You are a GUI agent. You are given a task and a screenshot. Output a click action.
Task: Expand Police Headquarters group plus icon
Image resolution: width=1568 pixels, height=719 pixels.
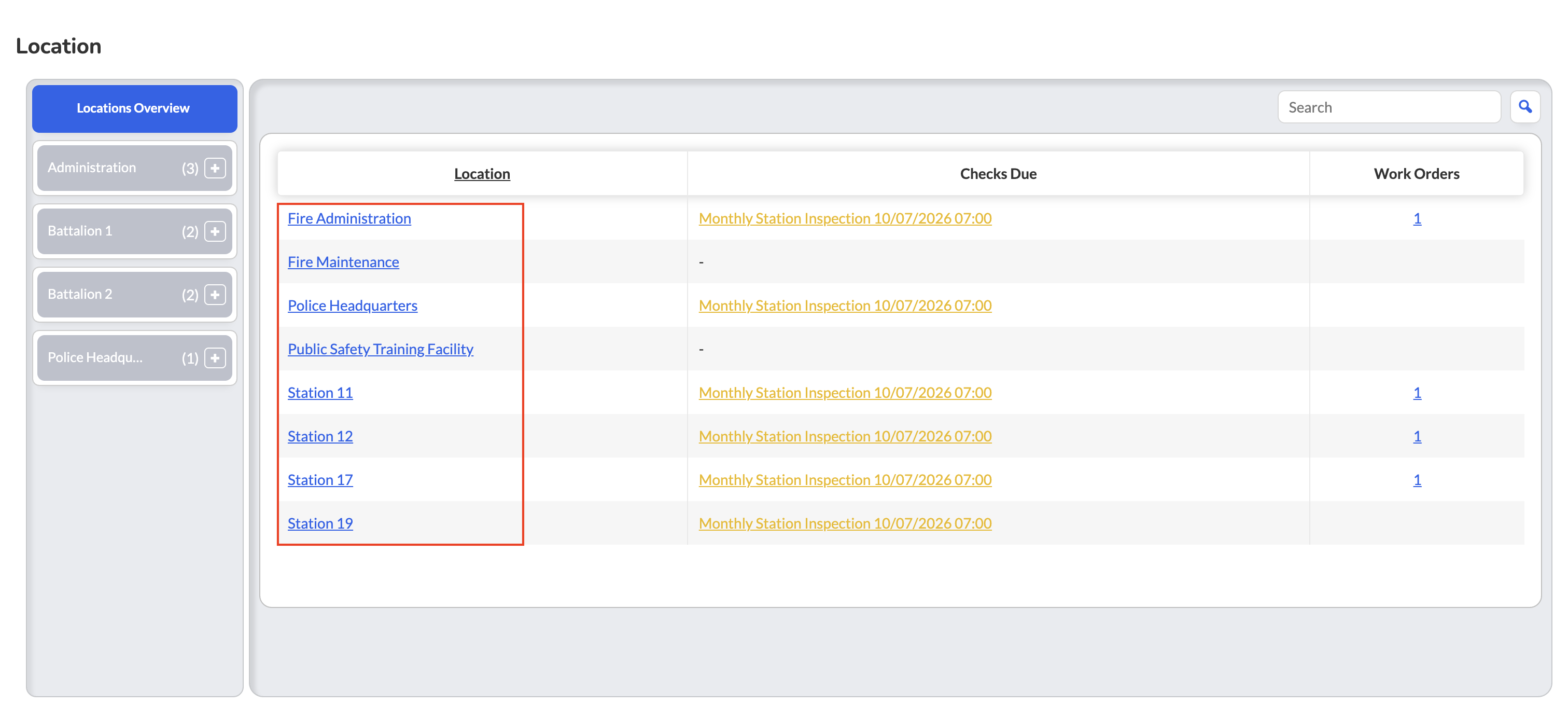215,358
